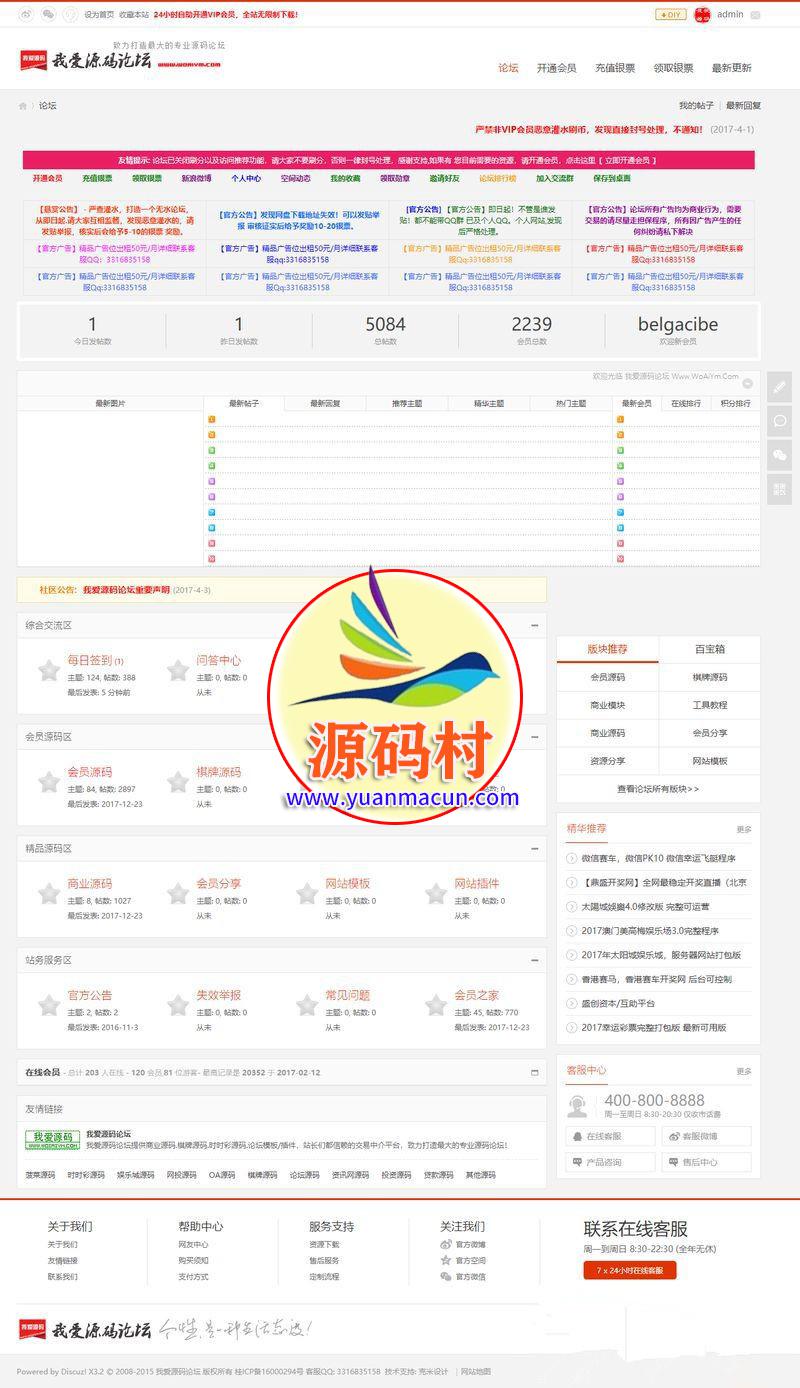Image resolution: width=800 pixels, height=1388 pixels.
Task: Click the +DIY button in top bar
Action: coord(670,15)
